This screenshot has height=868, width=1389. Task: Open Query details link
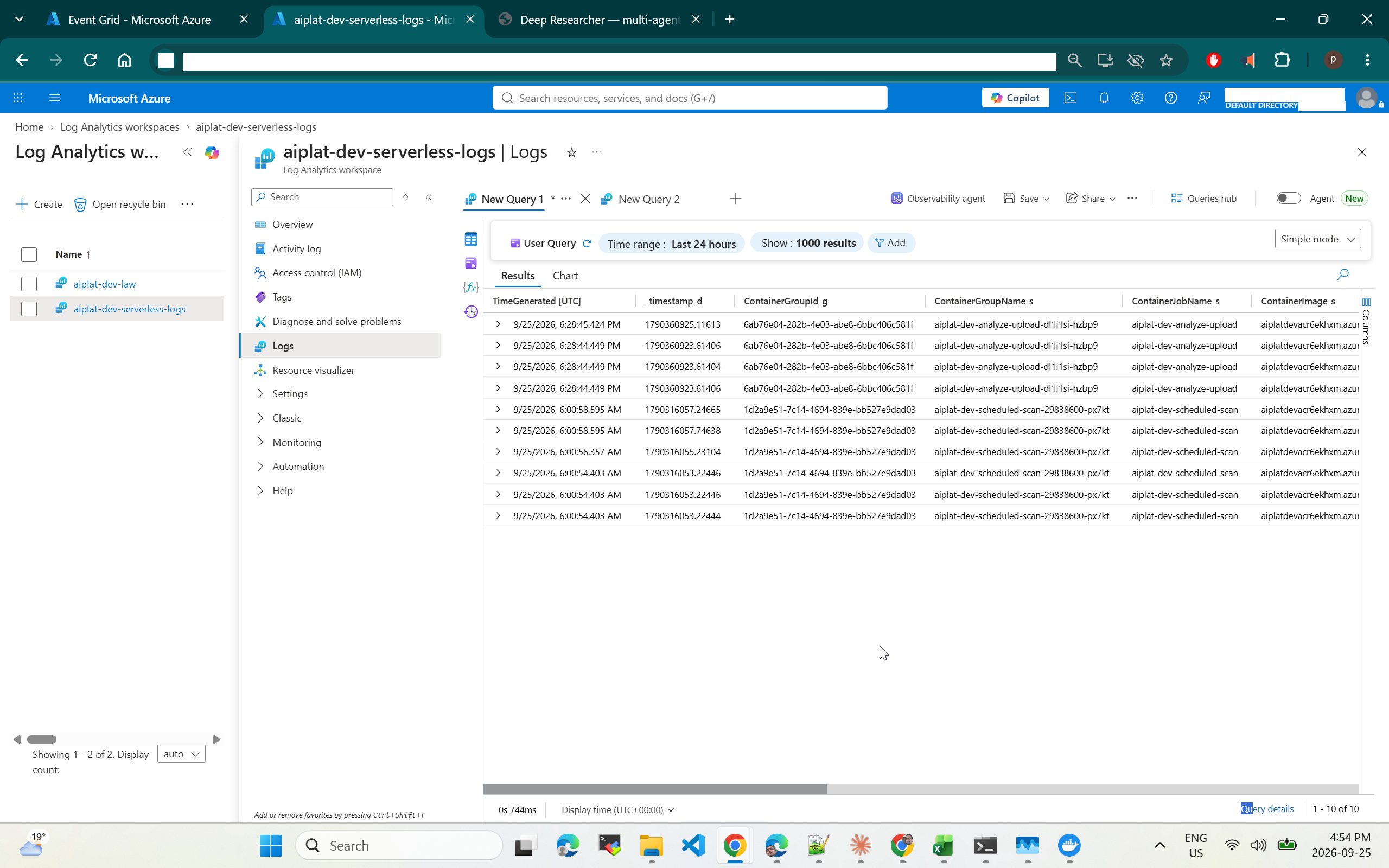[1267, 808]
